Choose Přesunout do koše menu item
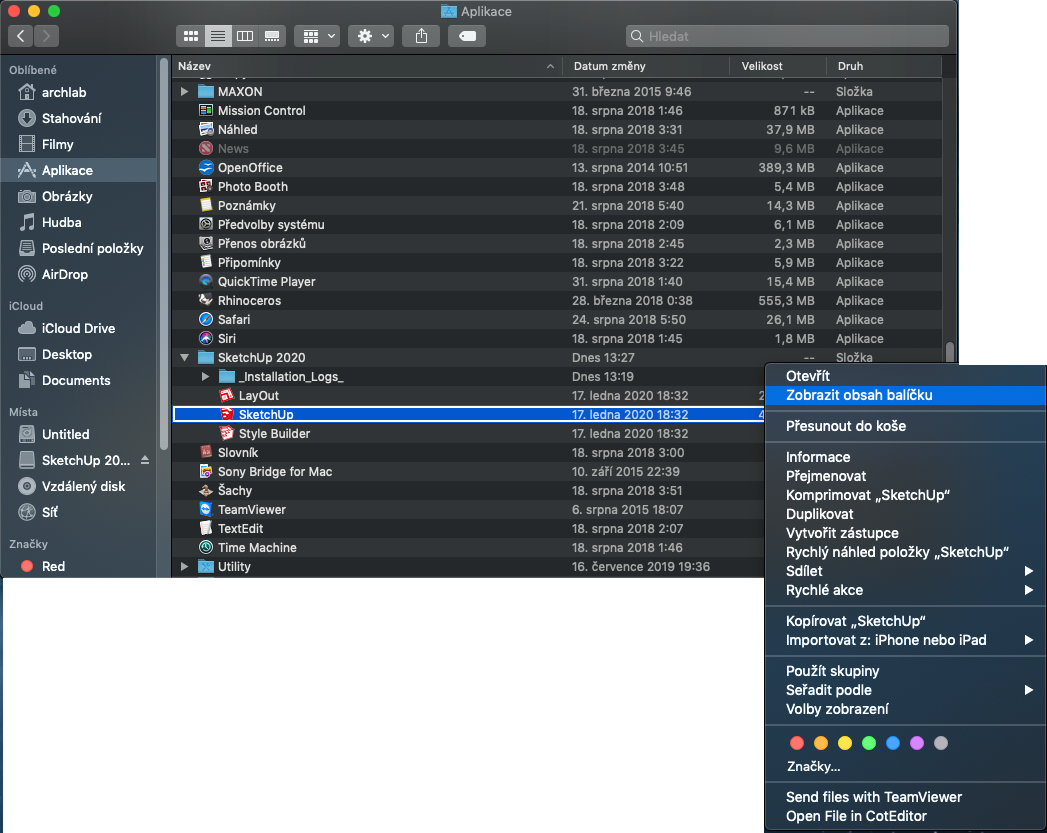1047x833 pixels. [905, 426]
